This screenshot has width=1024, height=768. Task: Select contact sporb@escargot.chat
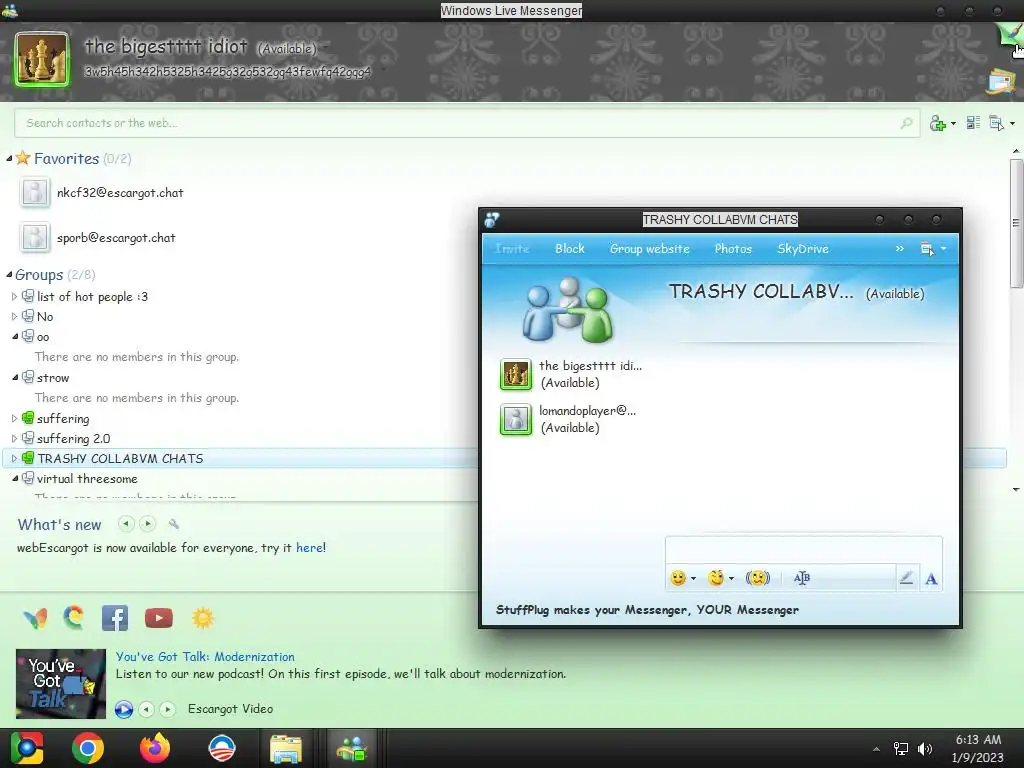(116, 238)
